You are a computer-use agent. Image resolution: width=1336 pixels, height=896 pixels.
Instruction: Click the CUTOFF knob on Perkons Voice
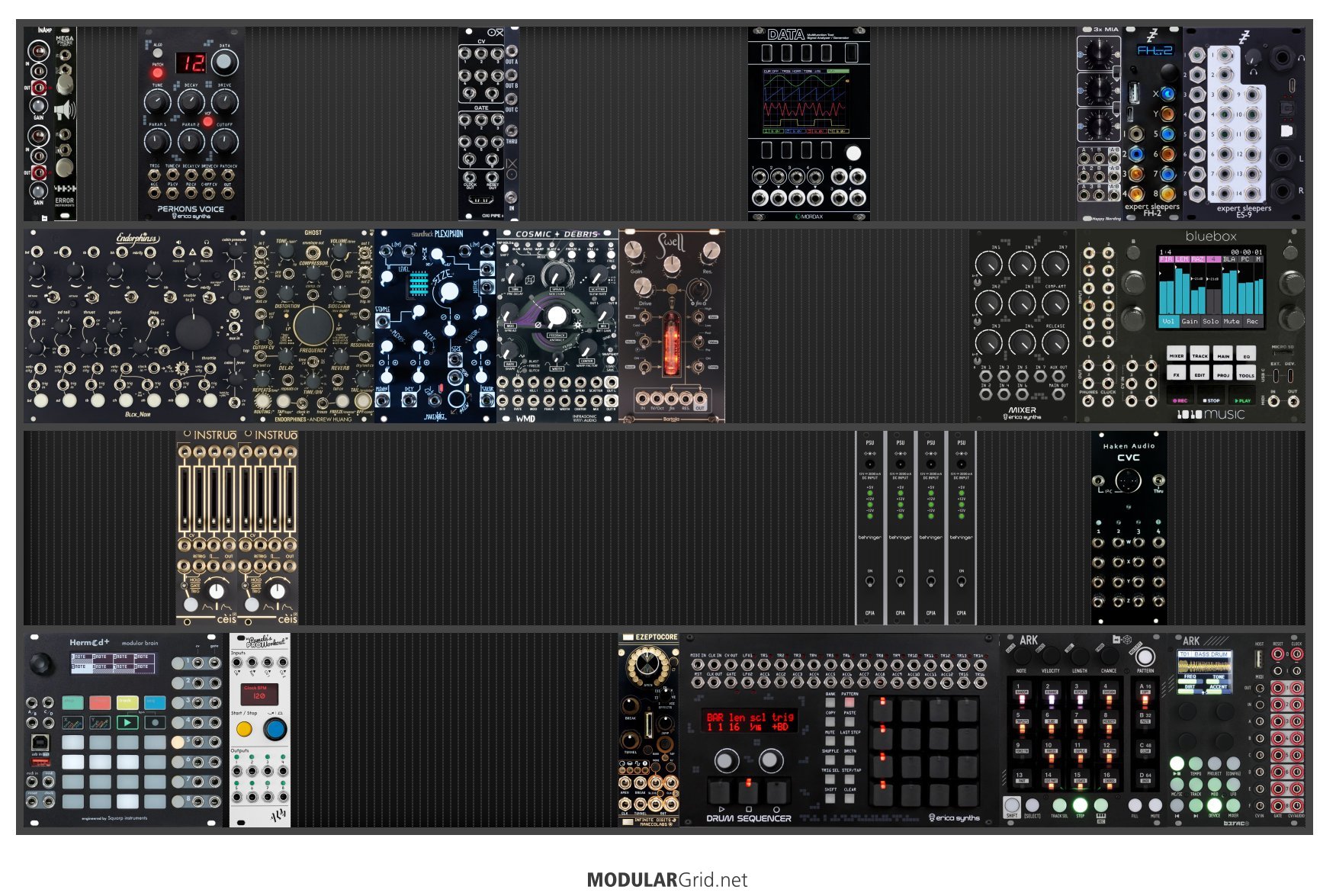click(224, 141)
